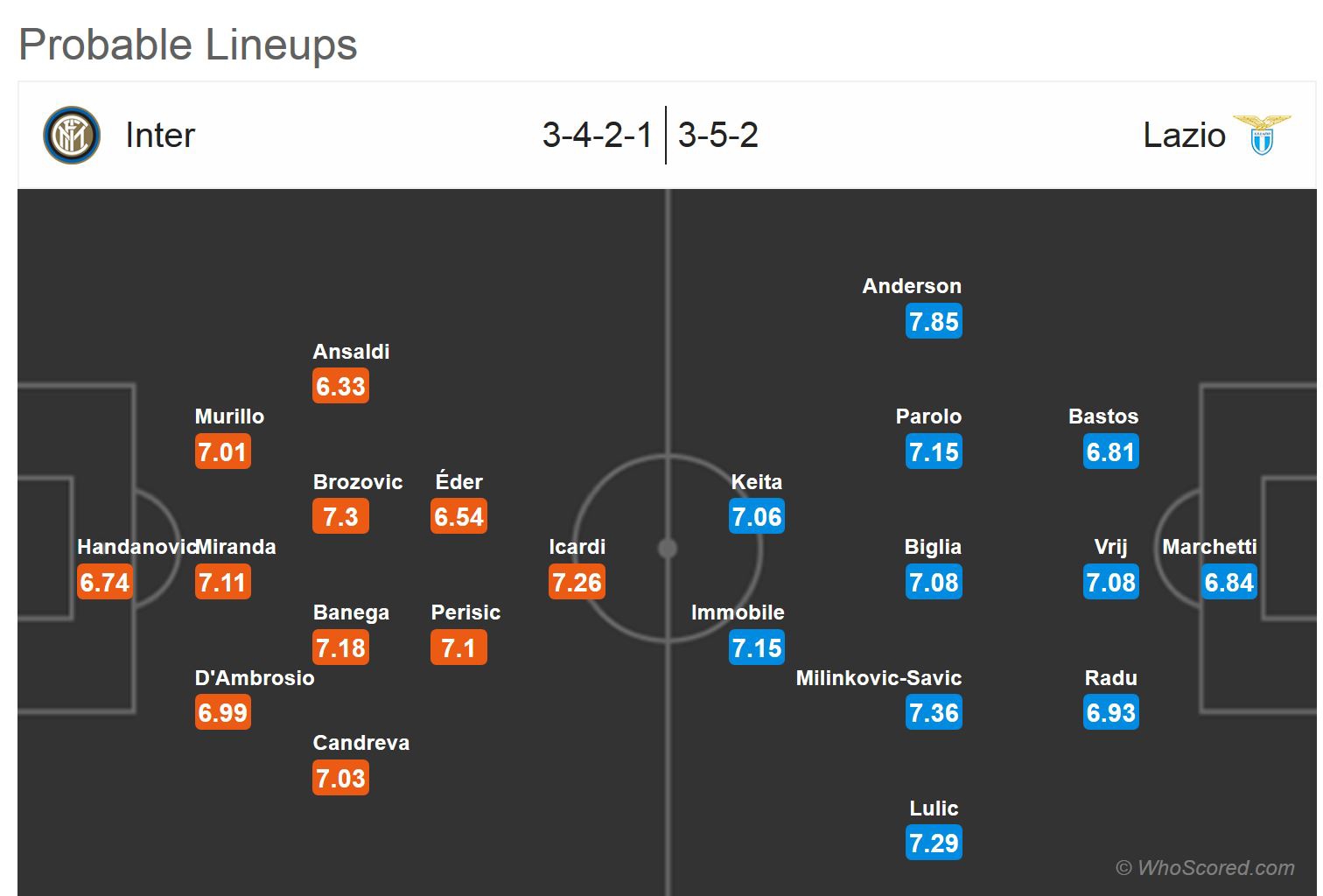Click the Lazio eagle crest icon
The image size is (1323, 896).
(x=1262, y=136)
